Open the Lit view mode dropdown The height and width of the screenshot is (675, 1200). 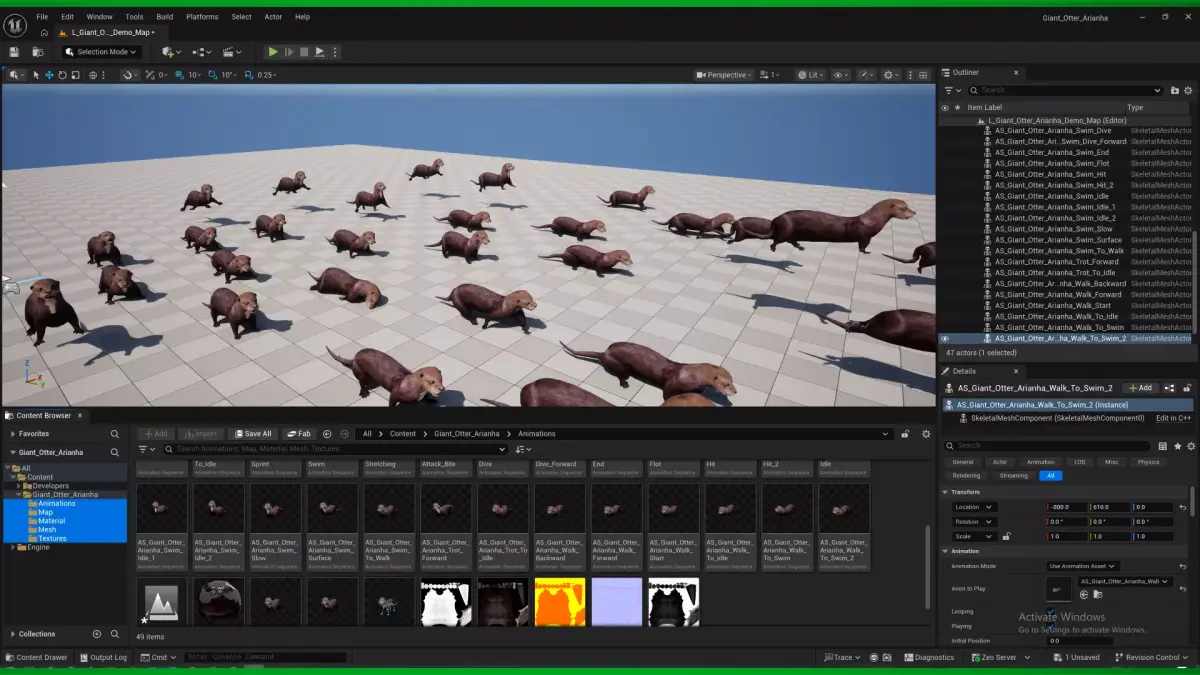pos(810,75)
